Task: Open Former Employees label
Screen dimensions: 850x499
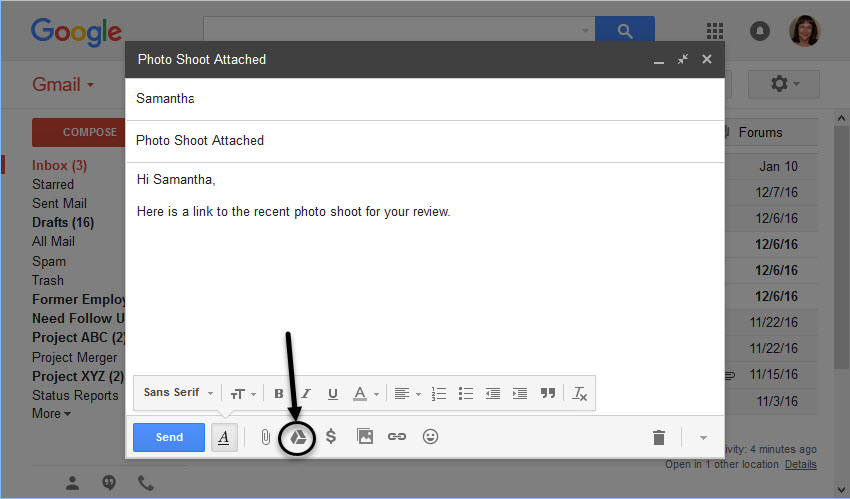Action: click(x=79, y=299)
